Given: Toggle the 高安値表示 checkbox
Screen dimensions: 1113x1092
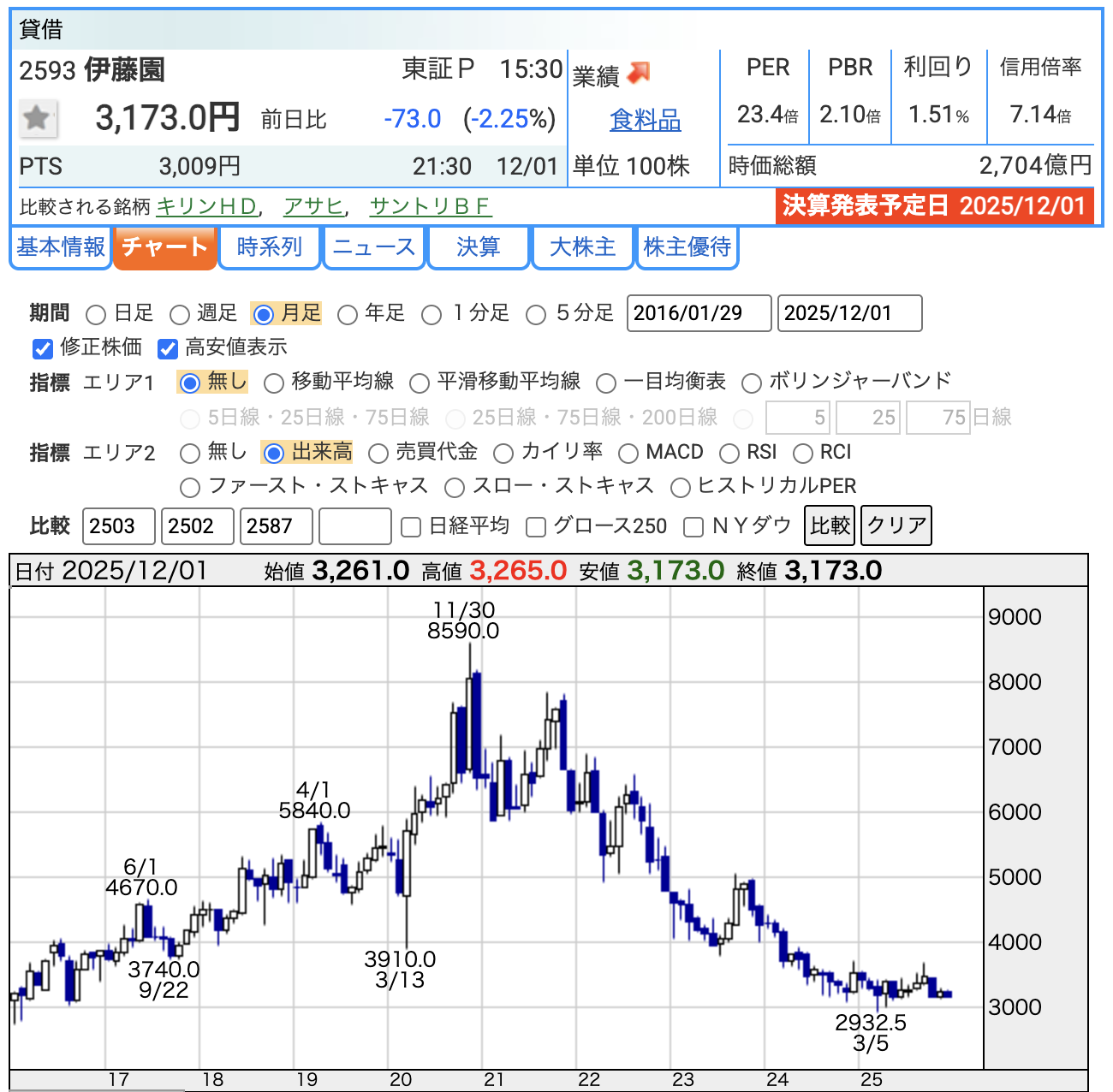Looking at the screenshot, I should tap(168, 348).
